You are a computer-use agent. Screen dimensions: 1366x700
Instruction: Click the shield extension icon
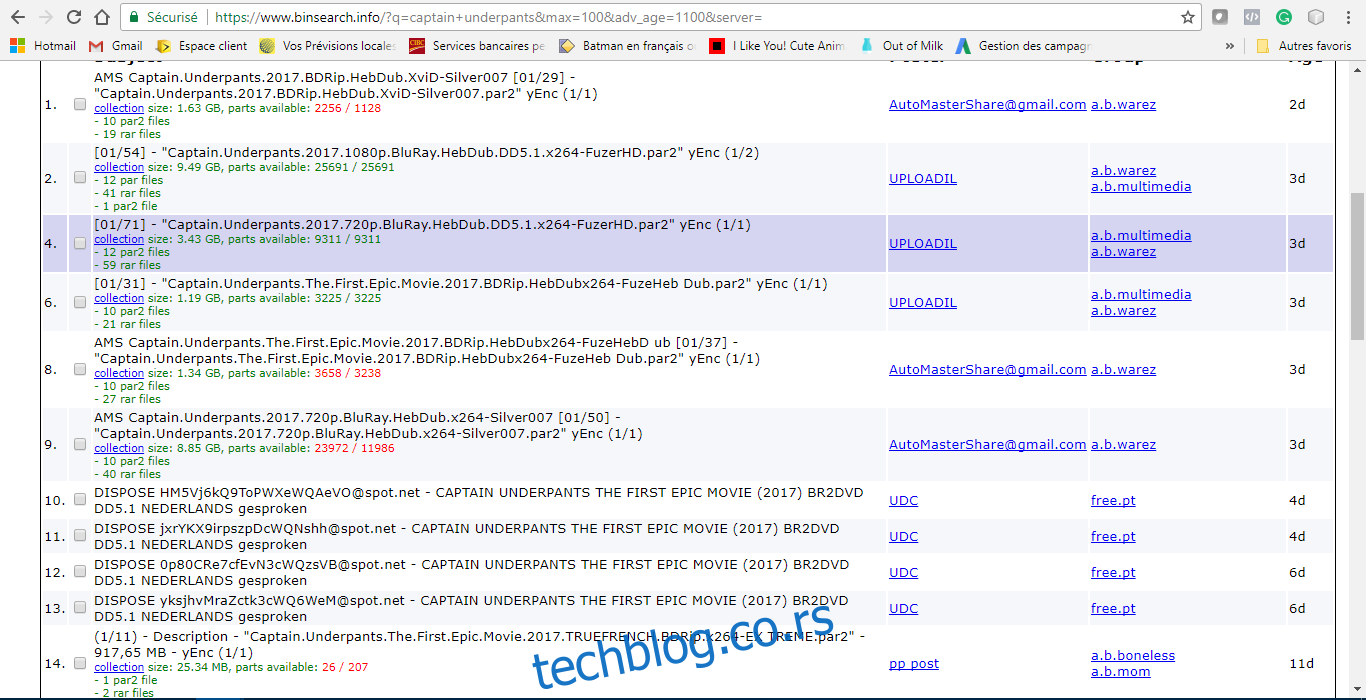pyautogui.click(x=1220, y=17)
